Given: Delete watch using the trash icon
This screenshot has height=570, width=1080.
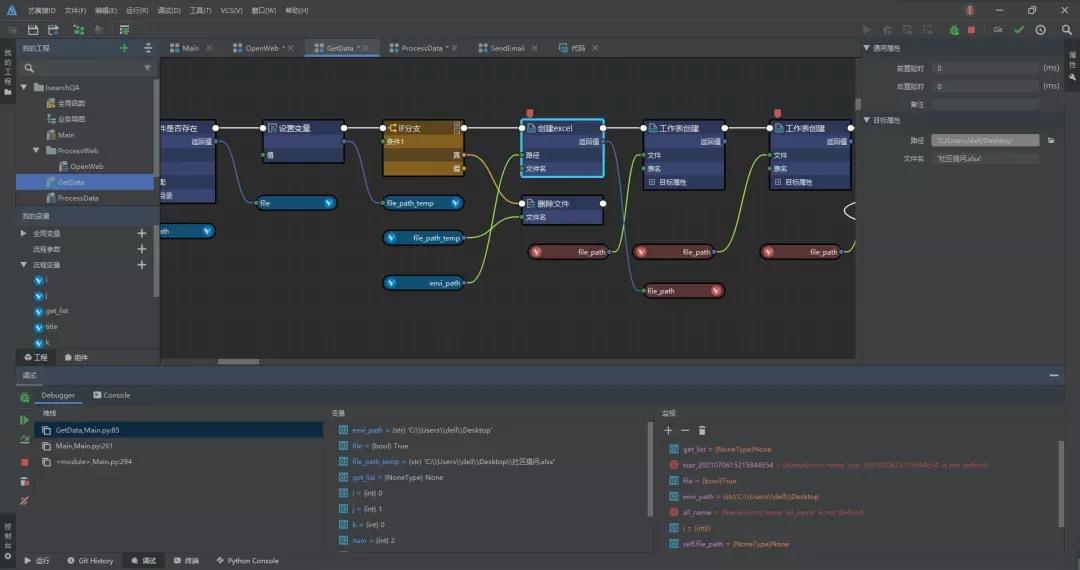Looking at the screenshot, I should (x=702, y=430).
